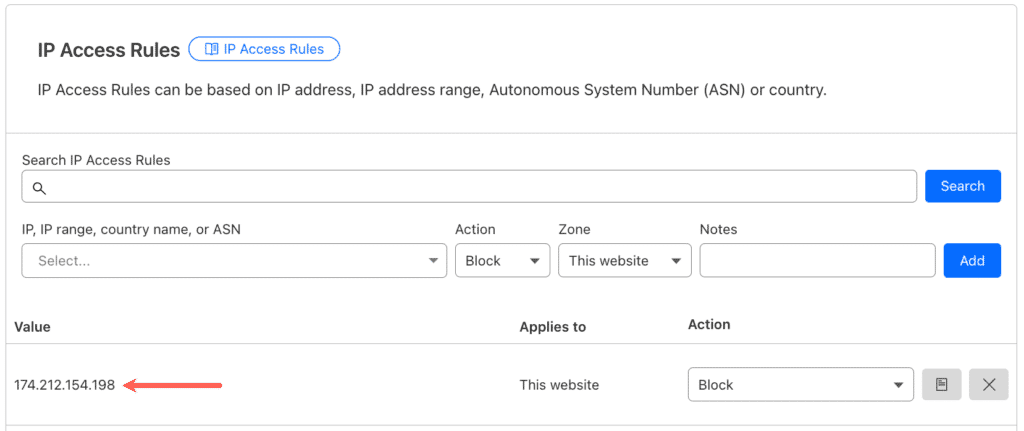Click the book icon beside the heading

point(211,49)
